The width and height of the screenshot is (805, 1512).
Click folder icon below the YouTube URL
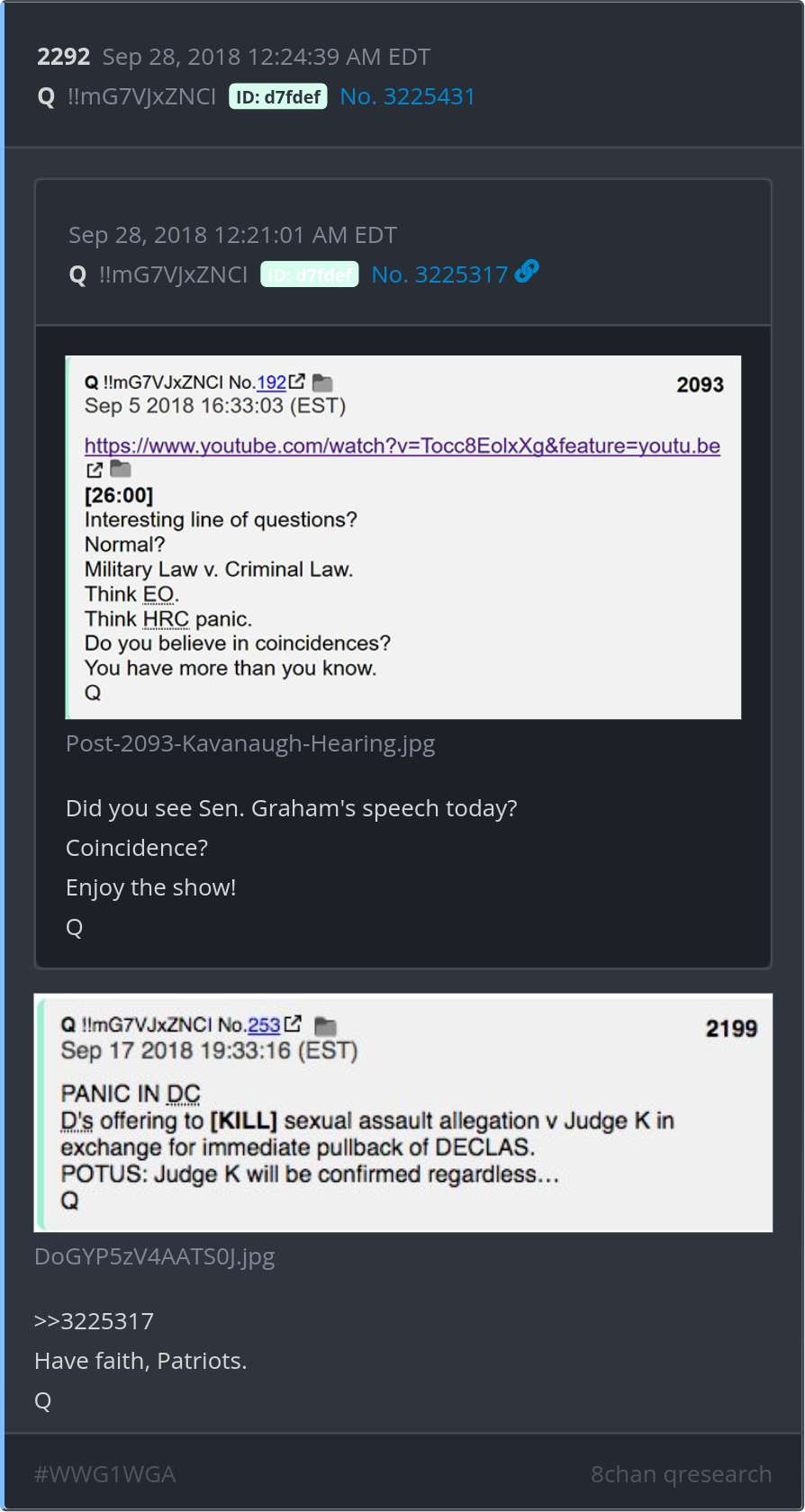[x=121, y=469]
